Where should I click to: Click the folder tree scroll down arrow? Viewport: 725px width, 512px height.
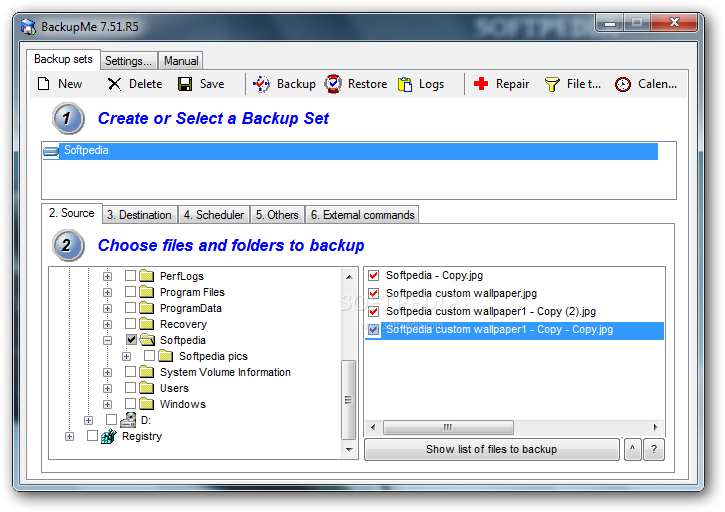tap(349, 449)
